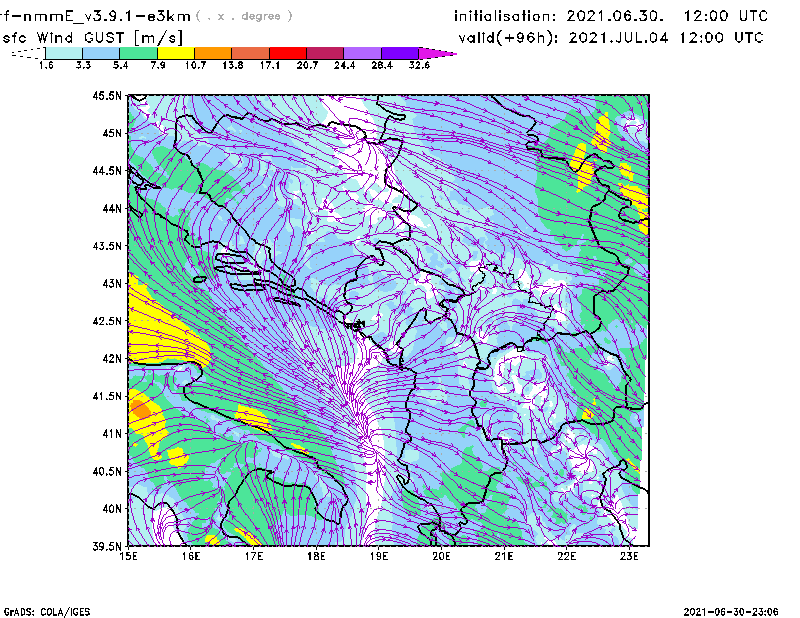
Task: Click the light blue legend swatch between 3.3 and 5.4
Action: pos(101,53)
